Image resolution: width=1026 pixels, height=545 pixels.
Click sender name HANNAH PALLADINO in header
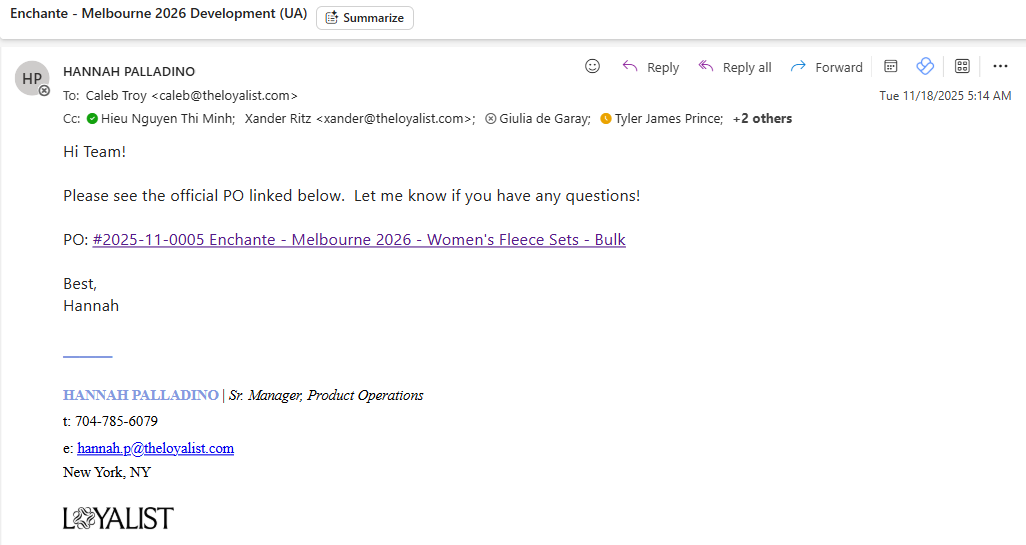click(129, 71)
